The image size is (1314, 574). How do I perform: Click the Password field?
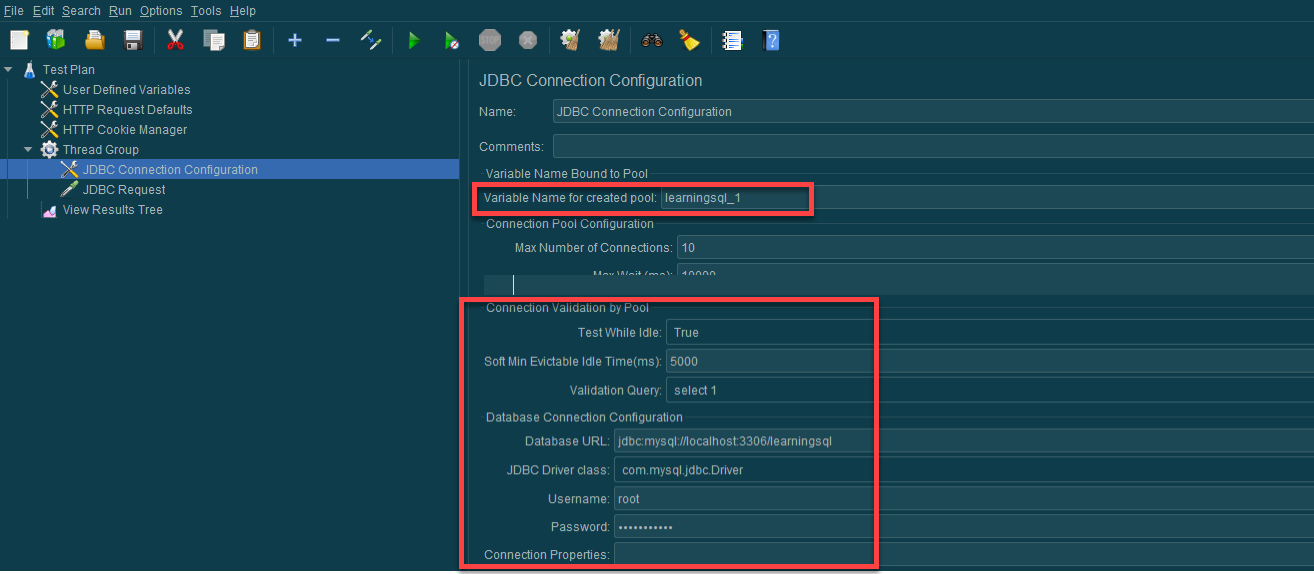(964, 527)
